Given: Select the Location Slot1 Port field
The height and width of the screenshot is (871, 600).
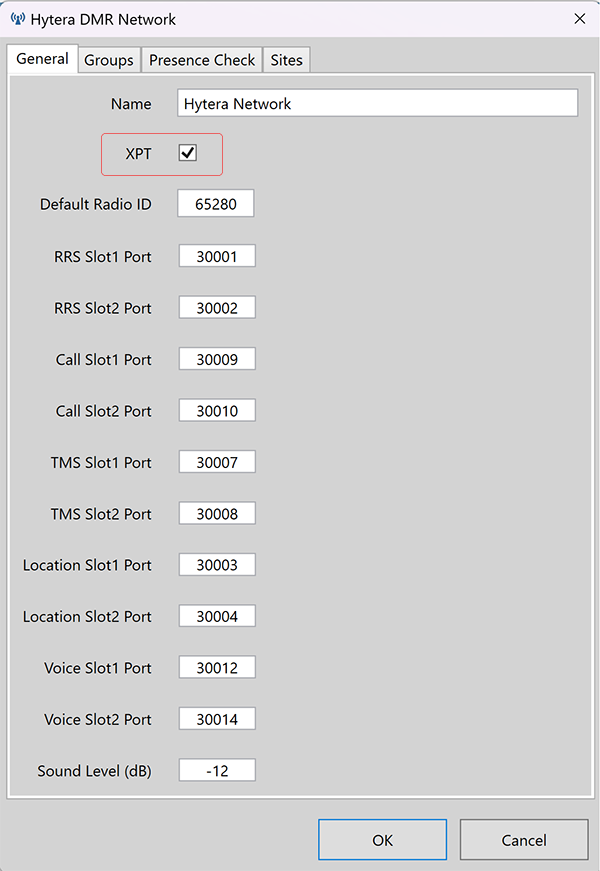Looking at the screenshot, I should (217, 564).
